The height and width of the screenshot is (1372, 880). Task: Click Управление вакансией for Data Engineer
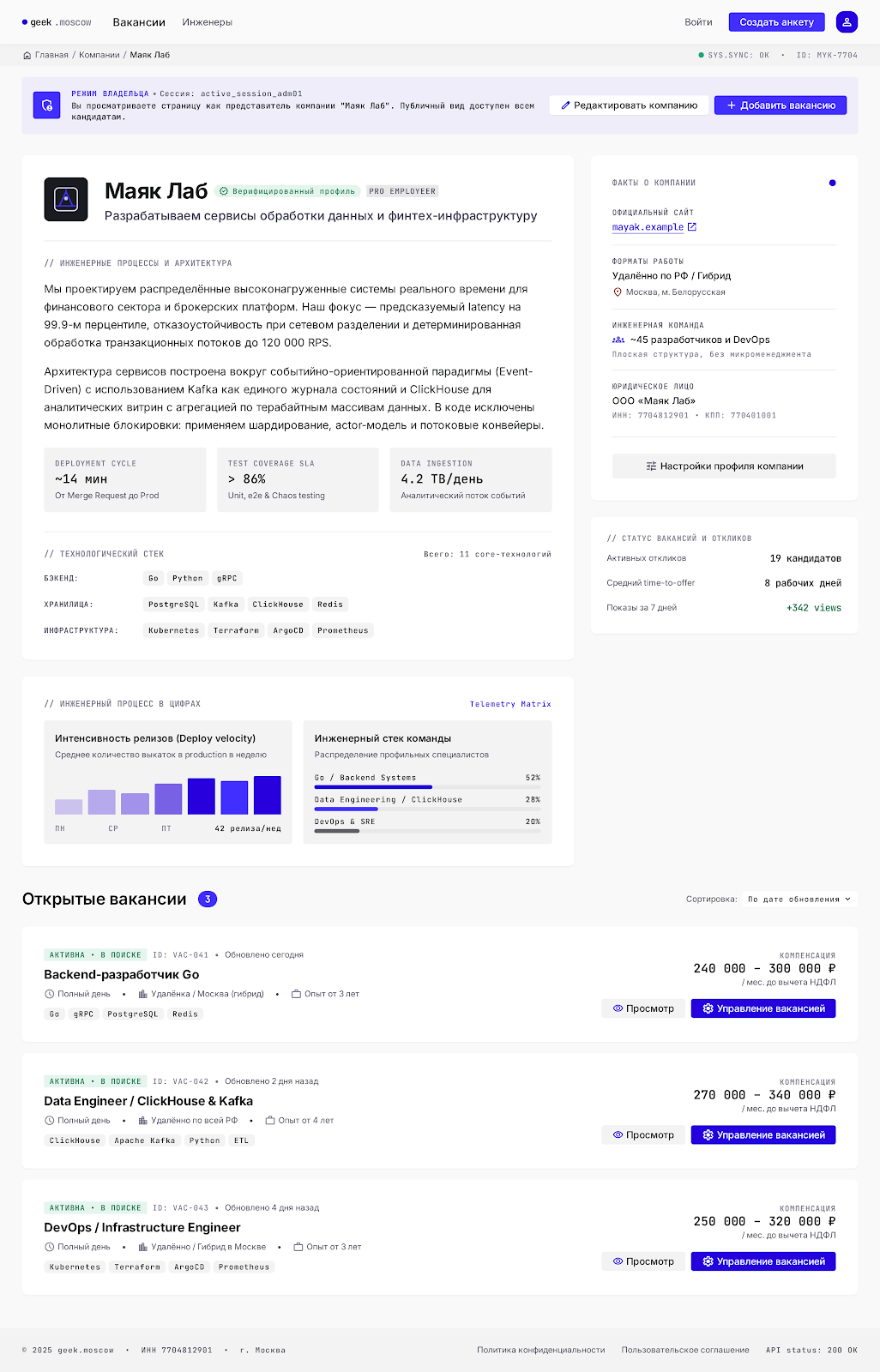click(763, 1135)
